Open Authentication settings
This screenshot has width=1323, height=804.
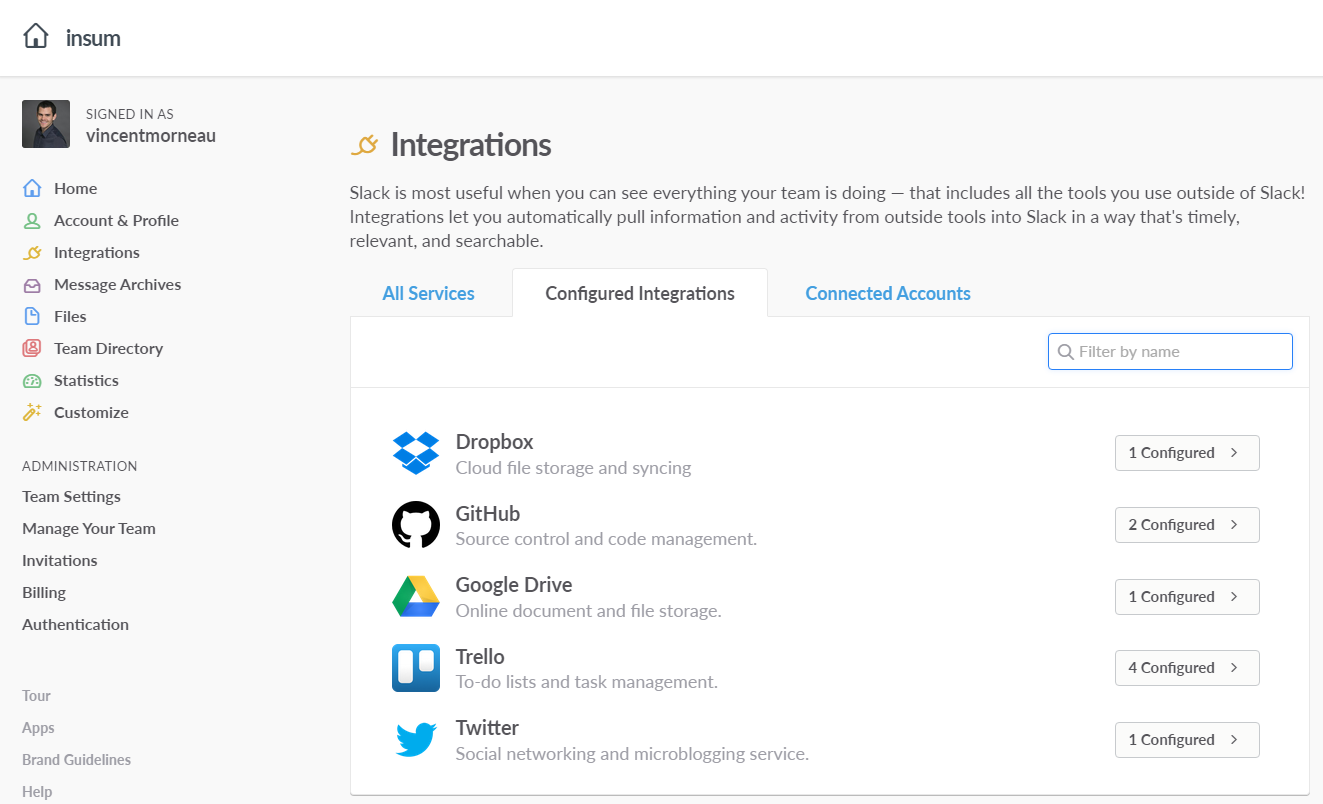click(75, 624)
